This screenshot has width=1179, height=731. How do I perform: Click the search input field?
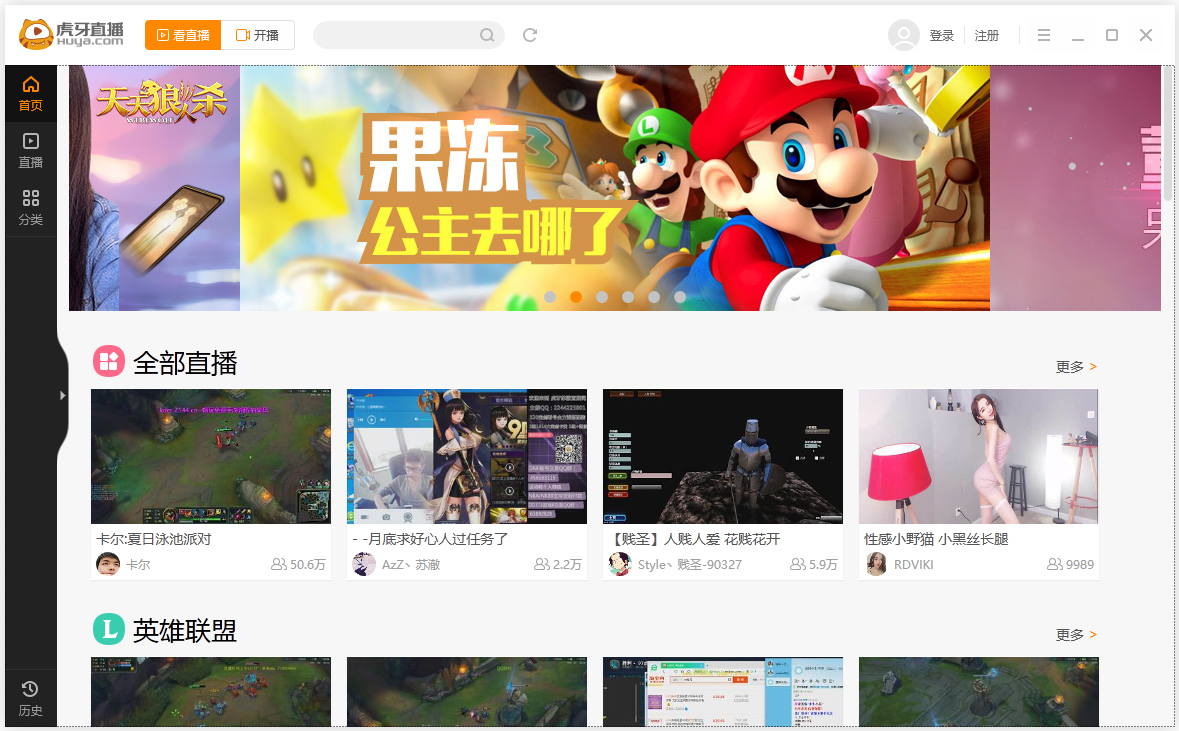click(x=408, y=35)
